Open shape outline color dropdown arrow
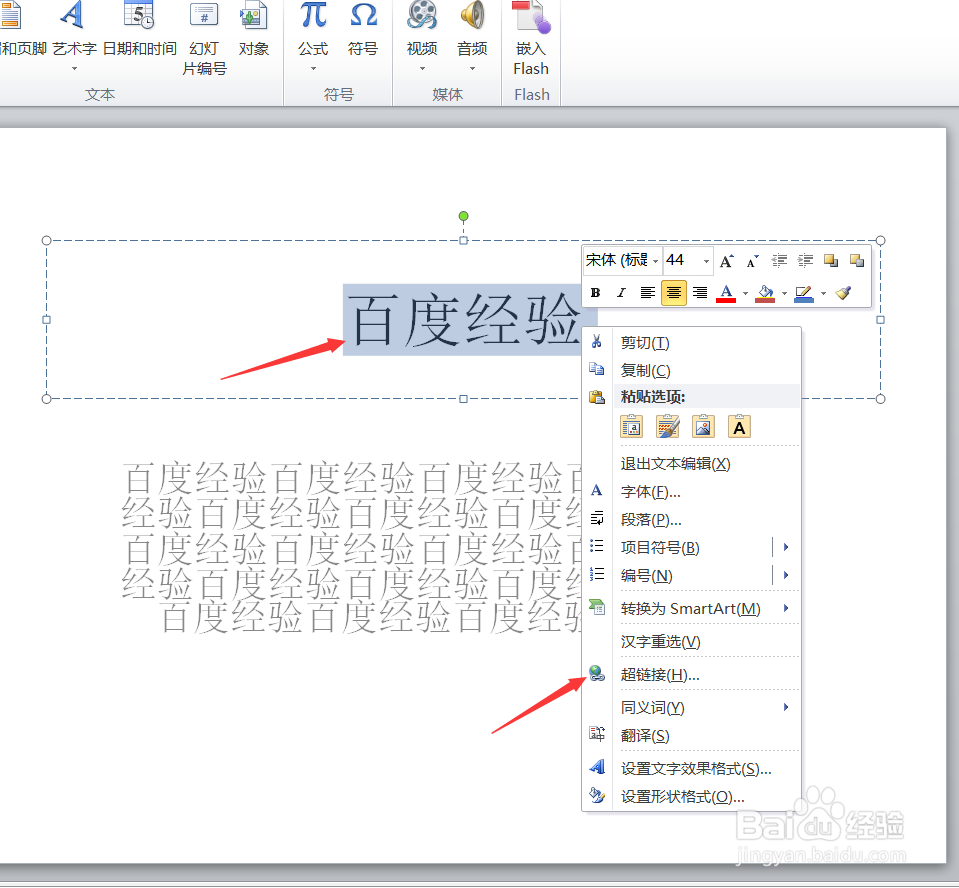This screenshot has height=888, width=959. [823, 294]
